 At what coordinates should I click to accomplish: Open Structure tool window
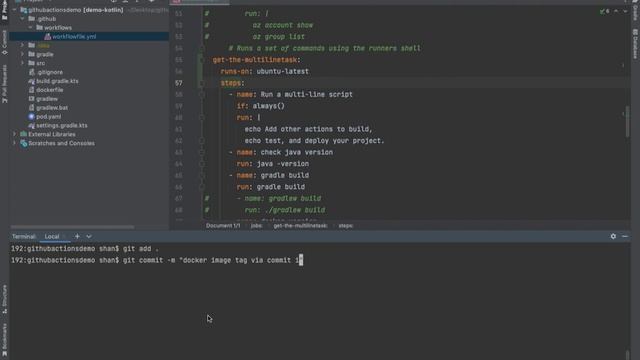(x=4, y=299)
